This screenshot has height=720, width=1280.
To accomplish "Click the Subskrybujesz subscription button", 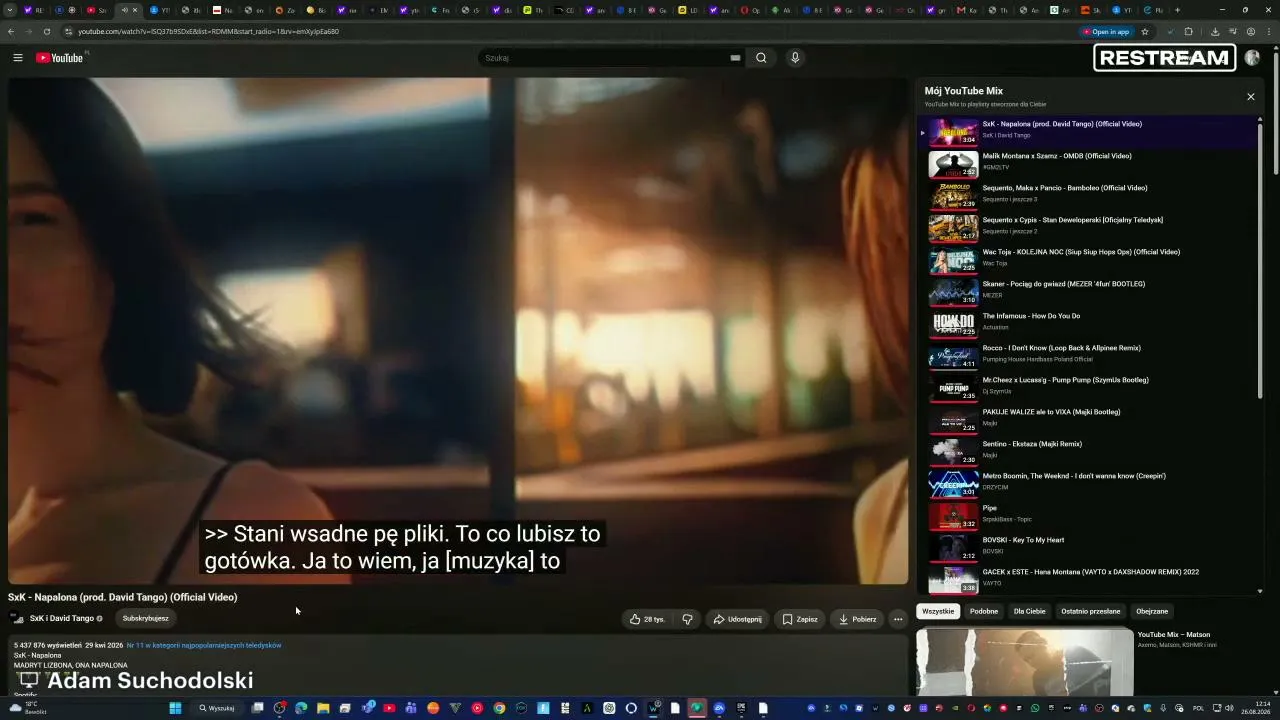I will click(x=146, y=619).
